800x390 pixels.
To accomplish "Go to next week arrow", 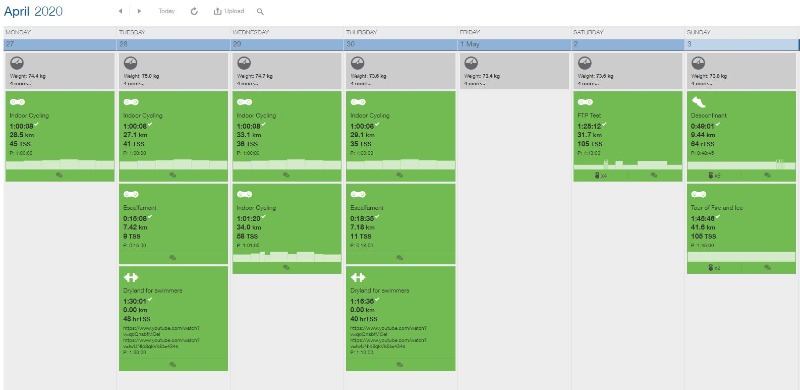I will coord(139,11).
